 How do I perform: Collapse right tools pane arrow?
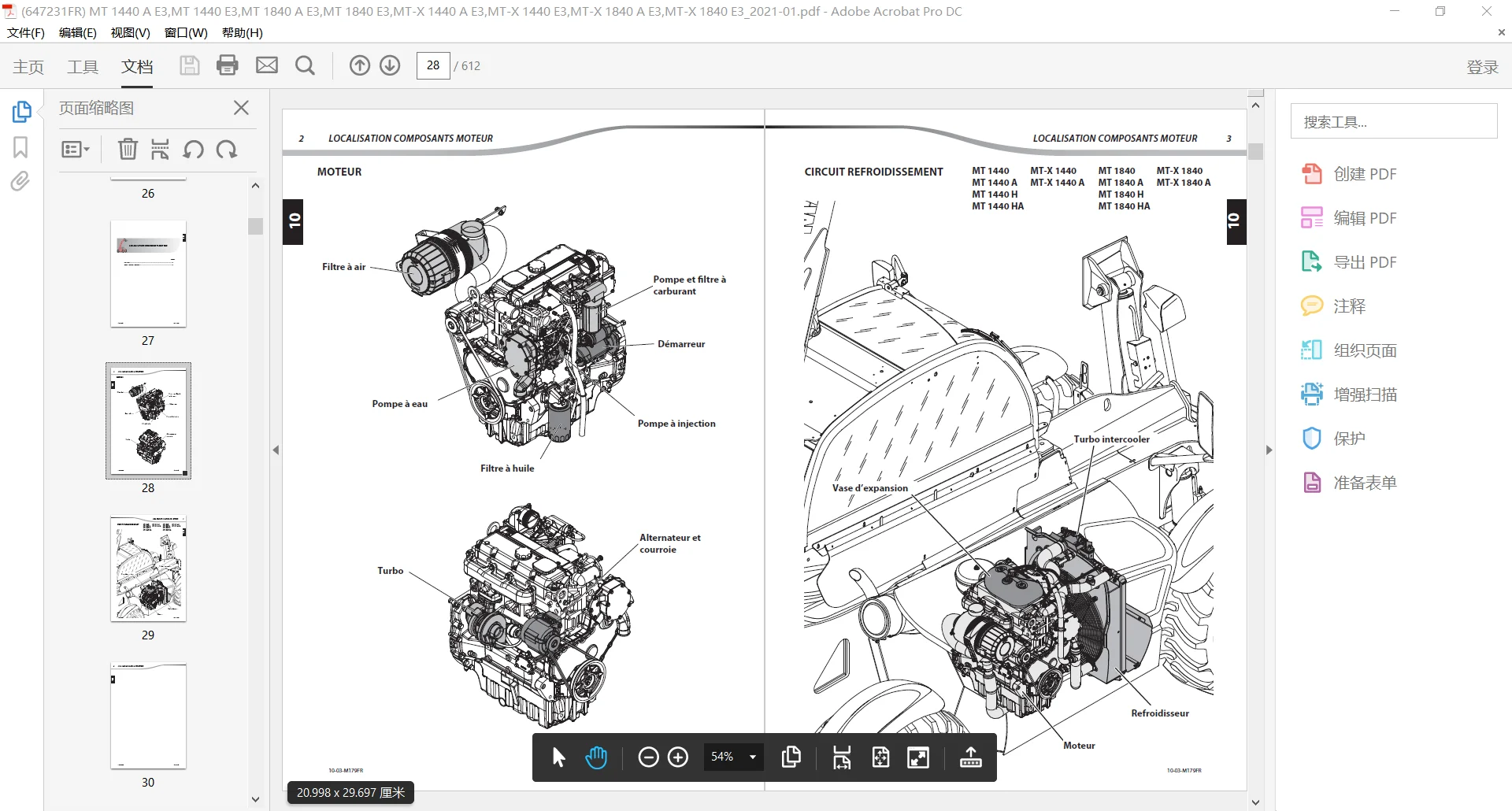tap(1269, 450)
